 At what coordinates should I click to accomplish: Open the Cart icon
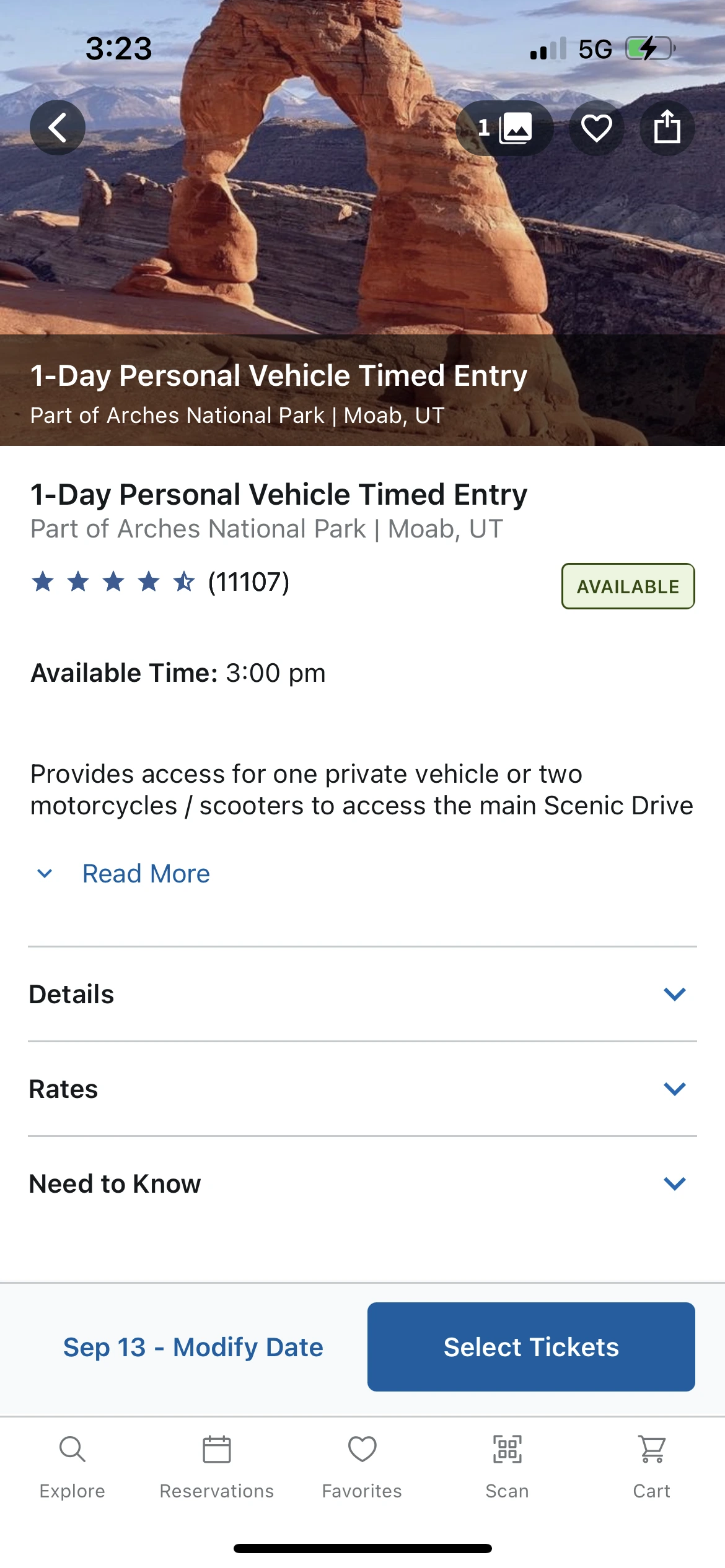pyautogui.click(x=652, y=1467)
